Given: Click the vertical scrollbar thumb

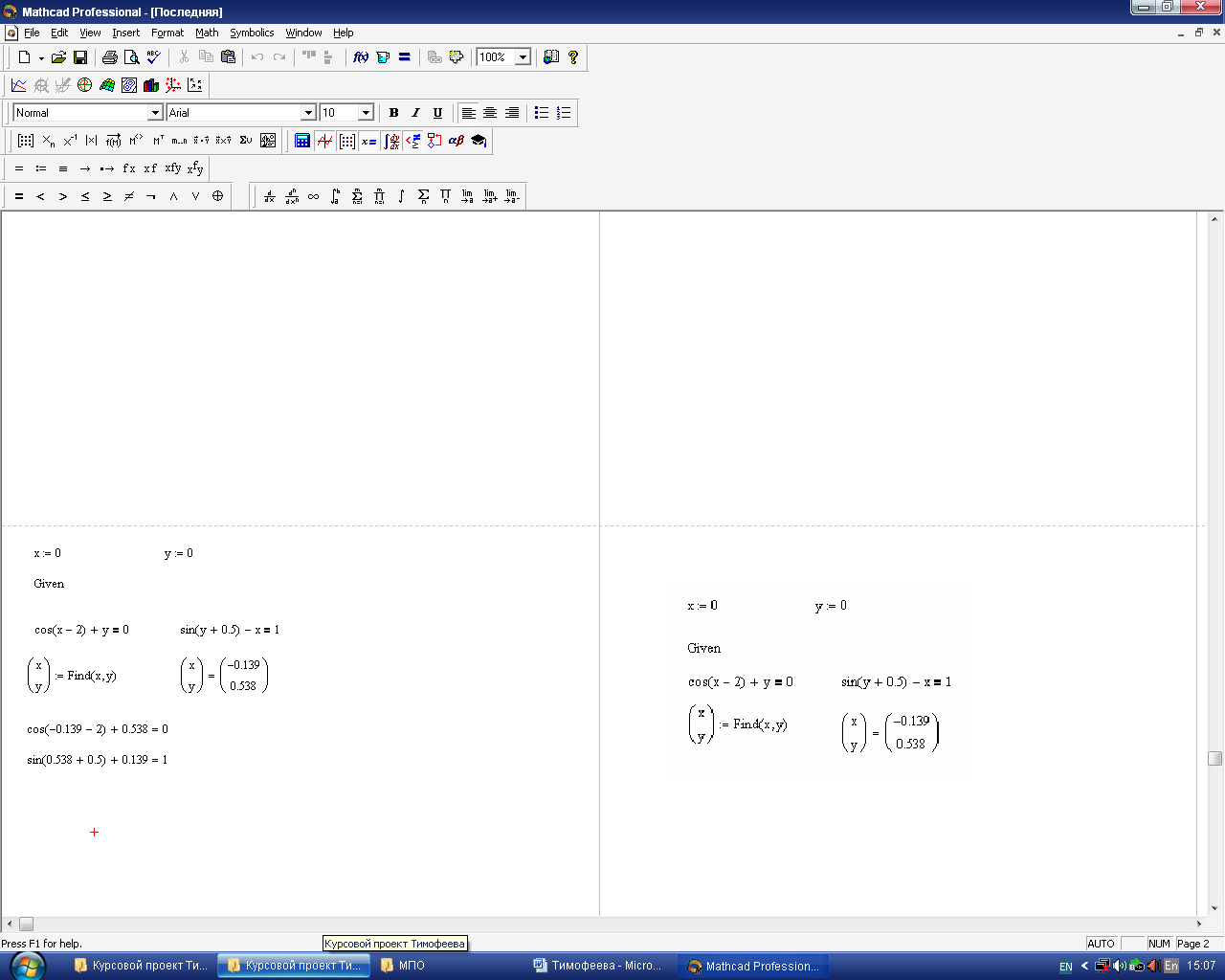Looking at the screenshot, I should [1214, 758].
